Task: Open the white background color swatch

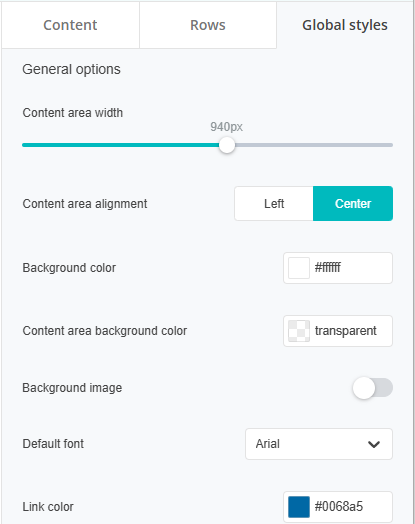Action: tap(299, 268)
